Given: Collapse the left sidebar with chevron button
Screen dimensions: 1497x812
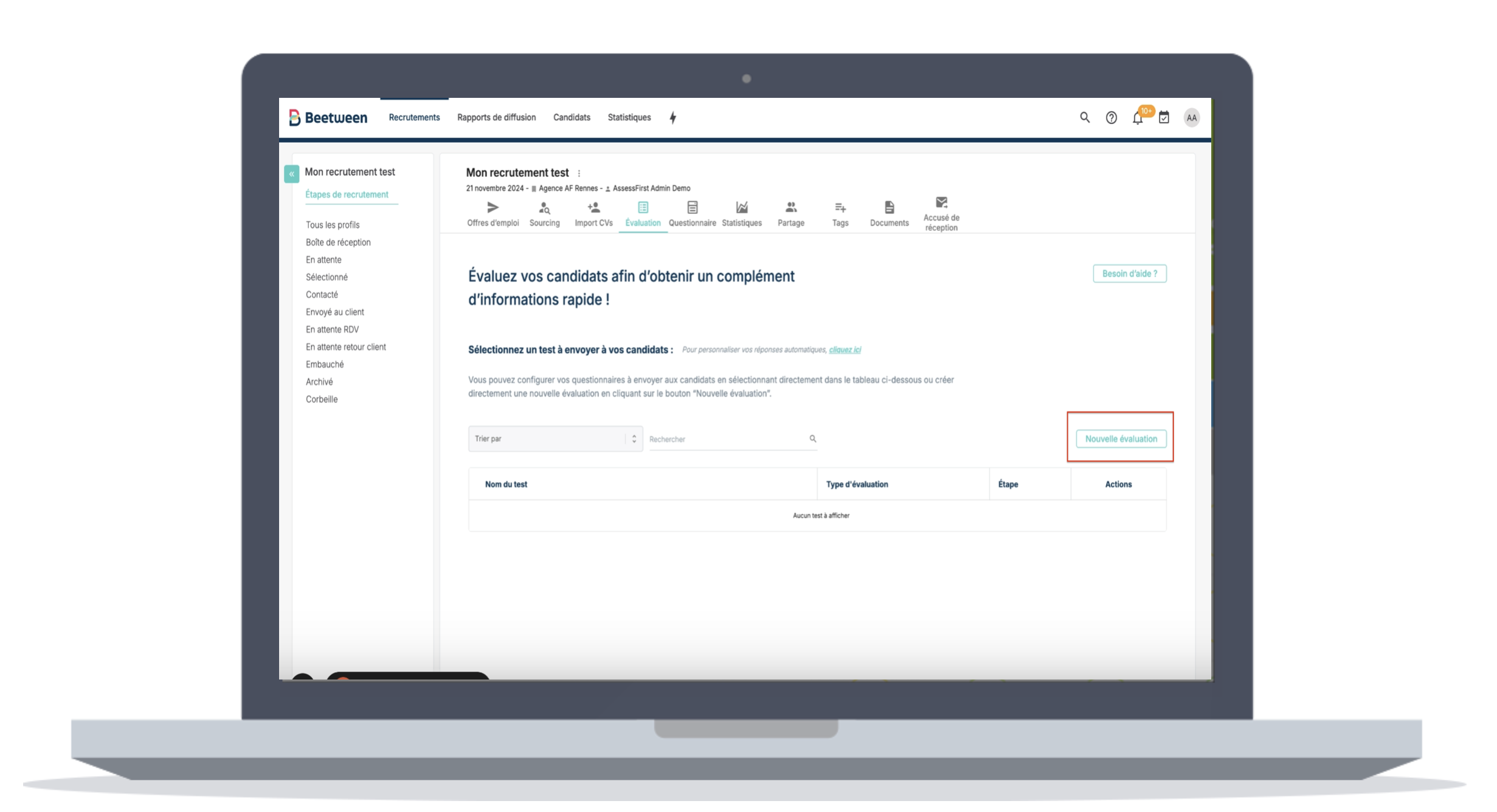Looking at the screenshot, I should click(291, 174).
